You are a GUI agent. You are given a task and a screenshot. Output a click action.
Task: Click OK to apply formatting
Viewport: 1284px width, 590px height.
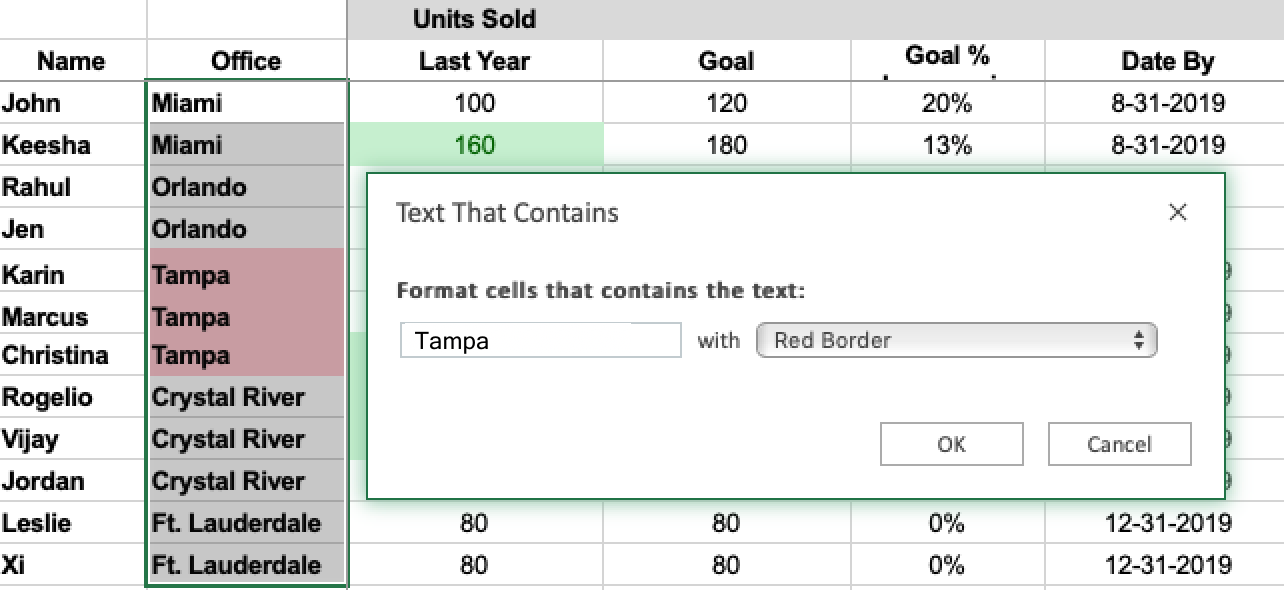(x=951, y=444)
